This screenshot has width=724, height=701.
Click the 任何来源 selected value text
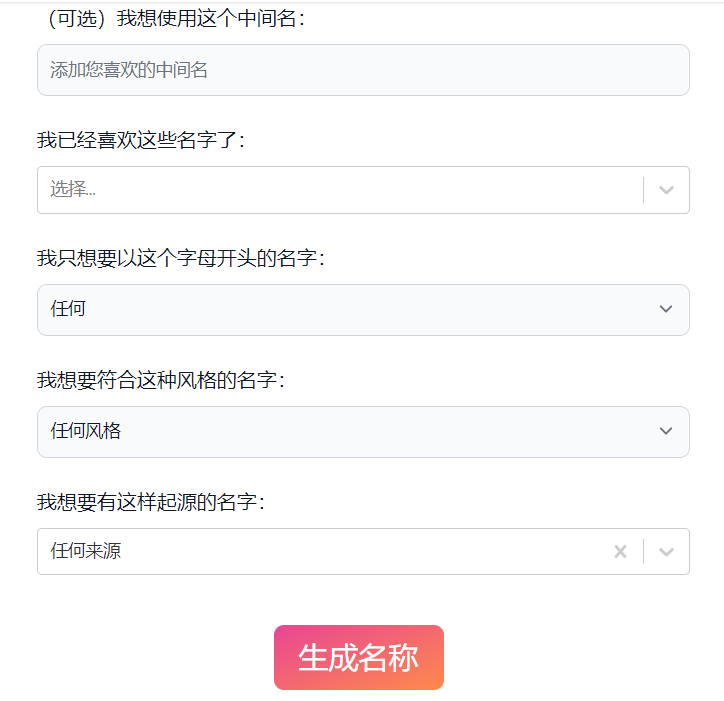tap(86, 552)
